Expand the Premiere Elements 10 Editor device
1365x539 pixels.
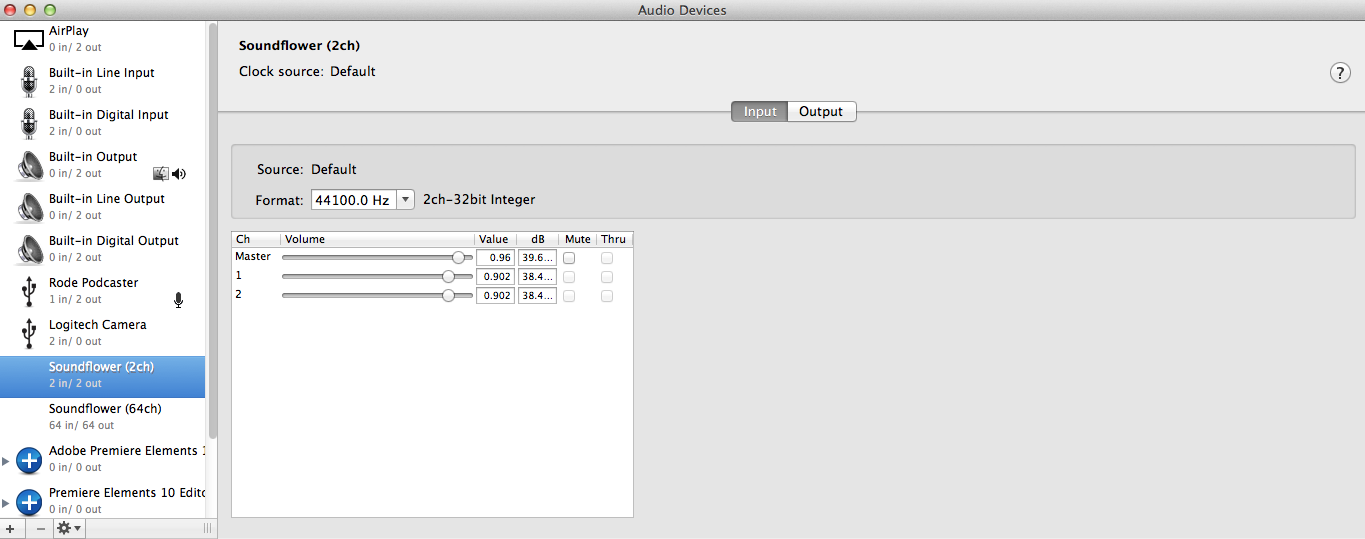coord(6,502)
